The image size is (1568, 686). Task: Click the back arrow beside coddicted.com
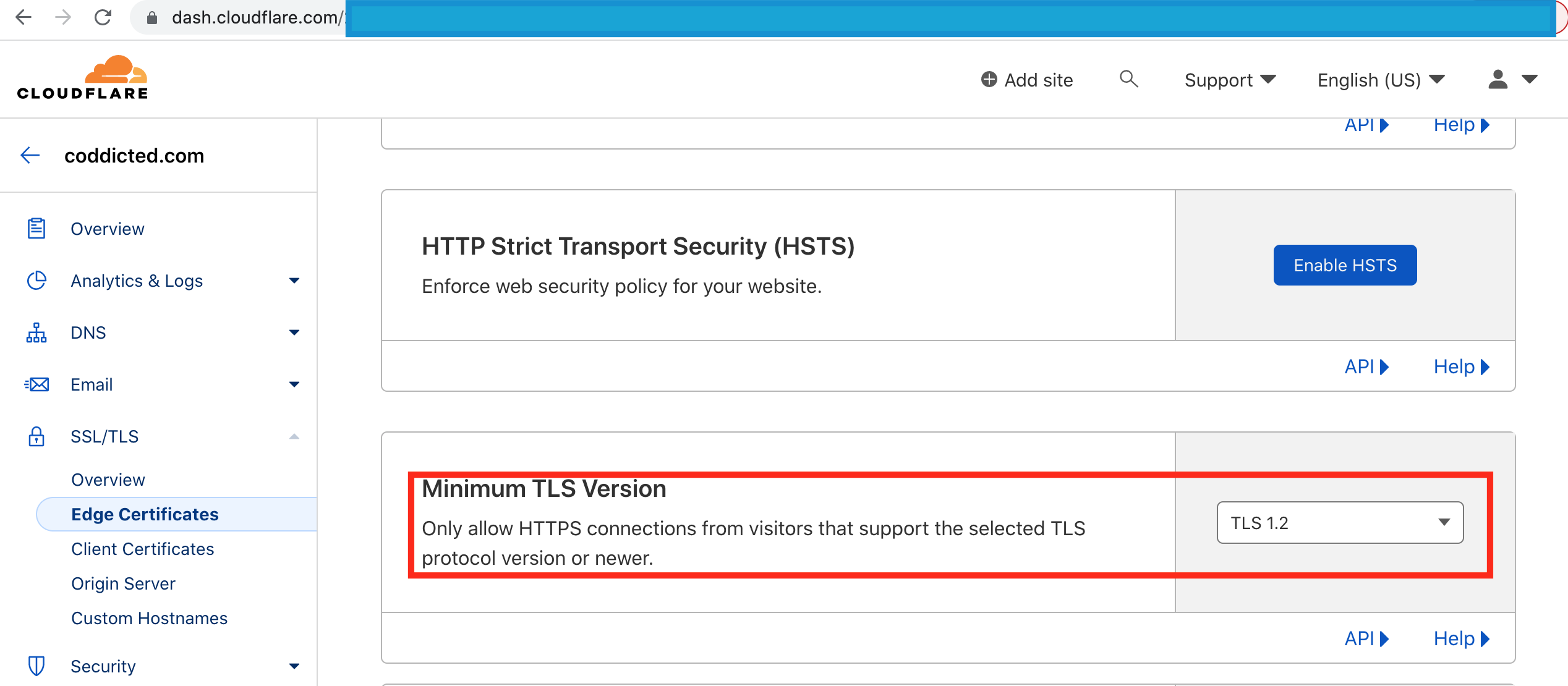pyautogui.click(x=30, y=155)
